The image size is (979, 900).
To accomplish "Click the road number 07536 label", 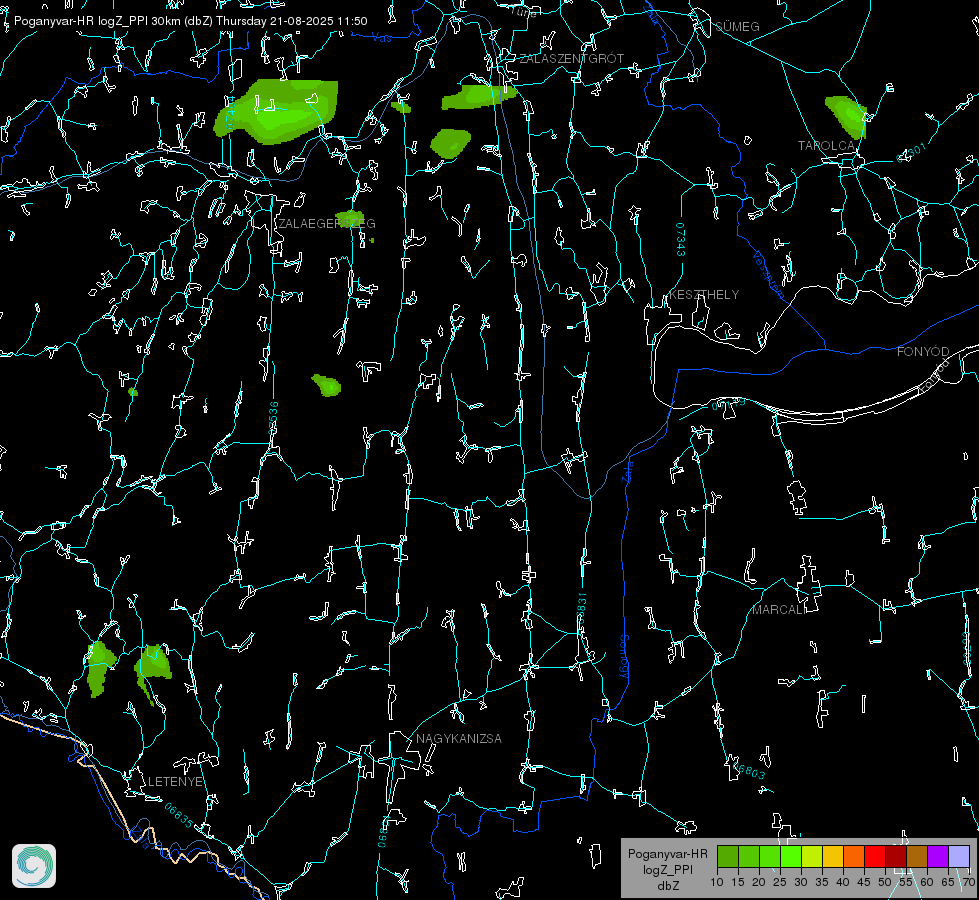I will pos(273,418).
